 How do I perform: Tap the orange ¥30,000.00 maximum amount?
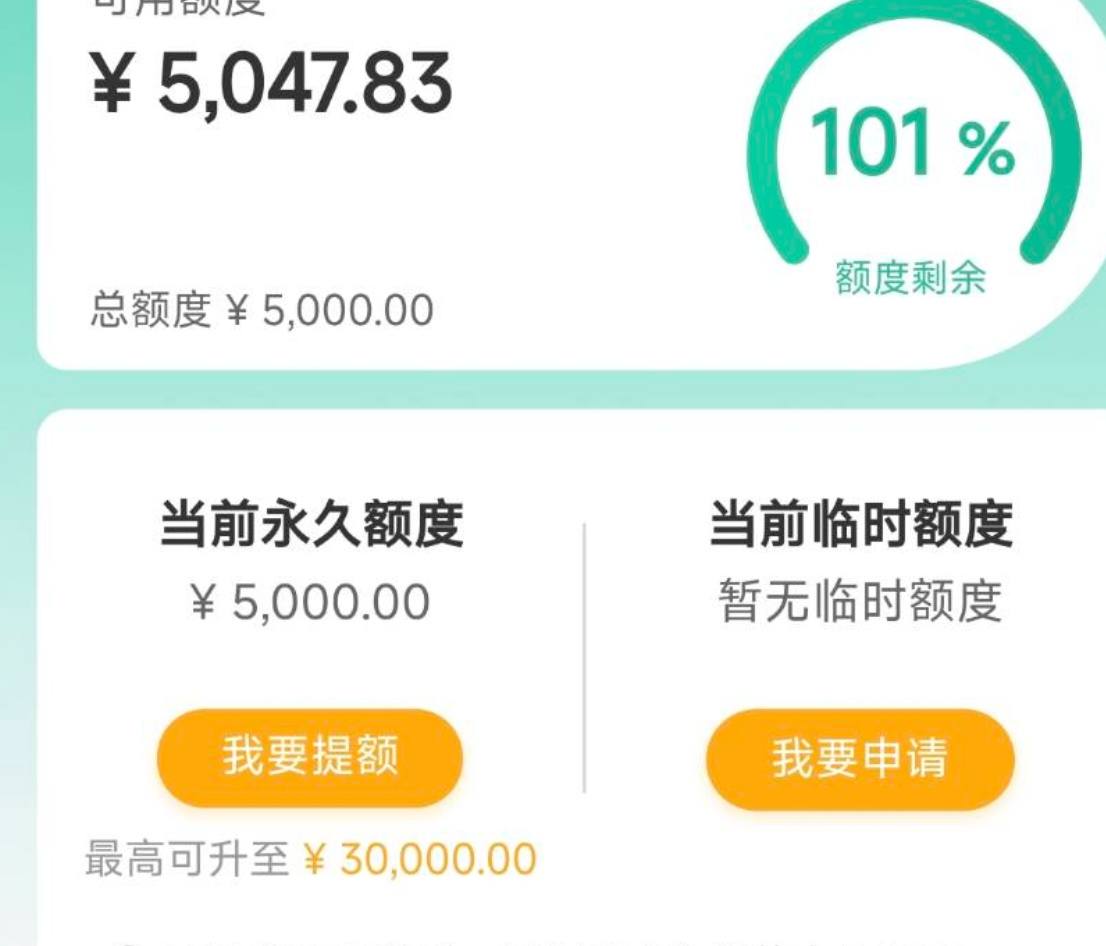(x=420, y=859)
